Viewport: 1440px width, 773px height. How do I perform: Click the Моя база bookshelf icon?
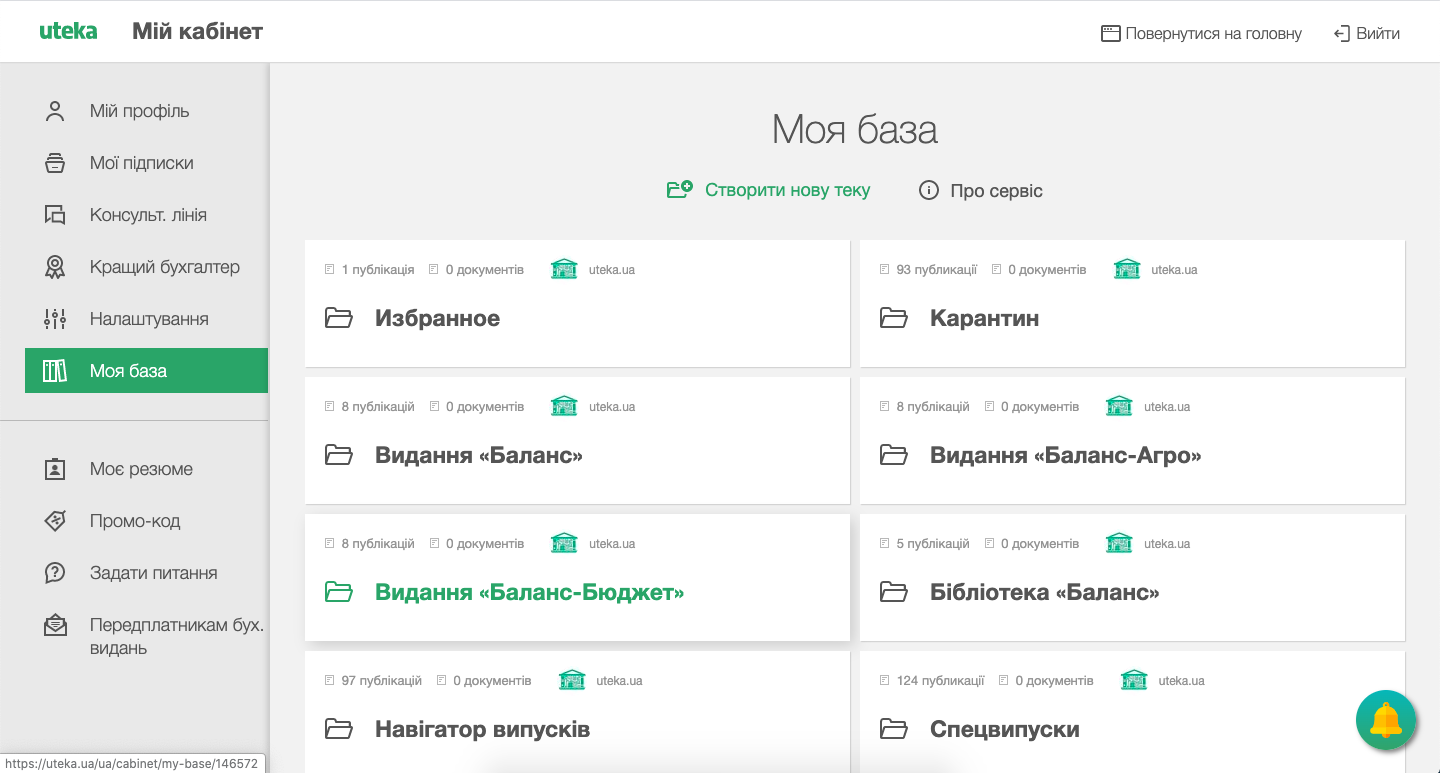tap(55, 370)
